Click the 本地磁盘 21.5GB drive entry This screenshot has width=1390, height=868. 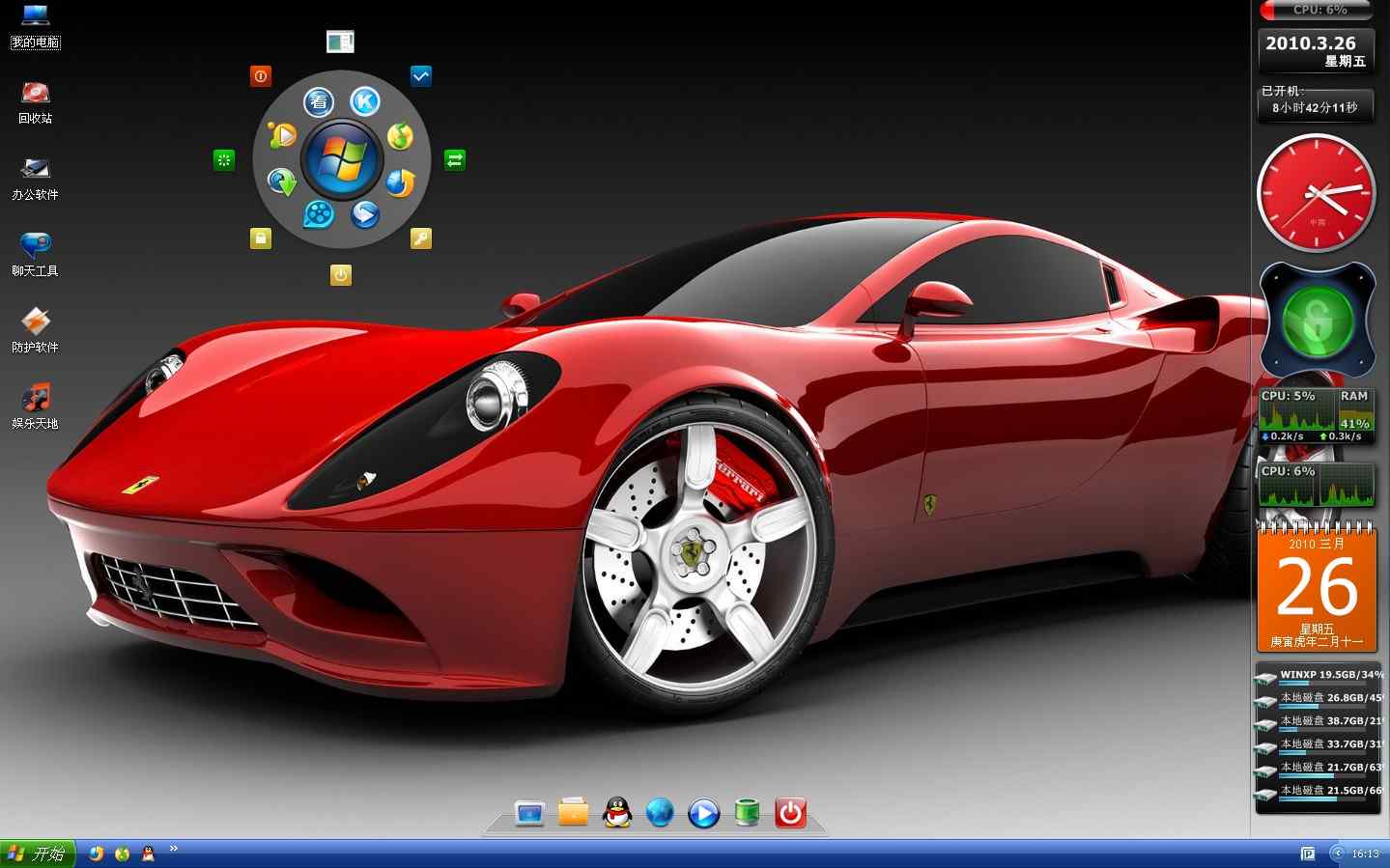1319,793
